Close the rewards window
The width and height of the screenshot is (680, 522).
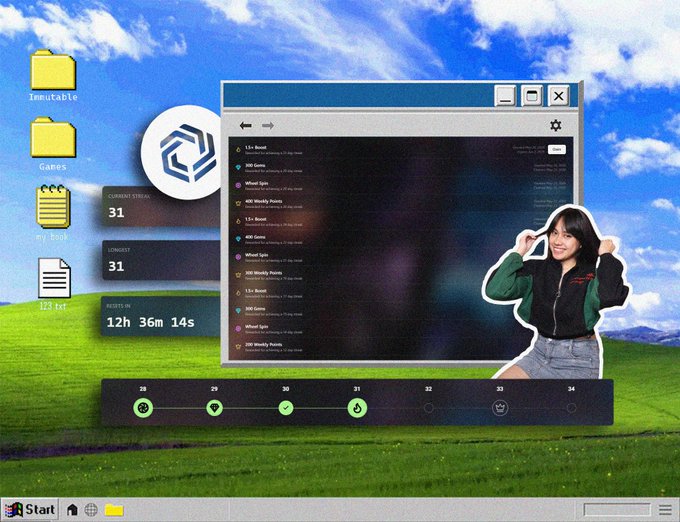(559, 96)
